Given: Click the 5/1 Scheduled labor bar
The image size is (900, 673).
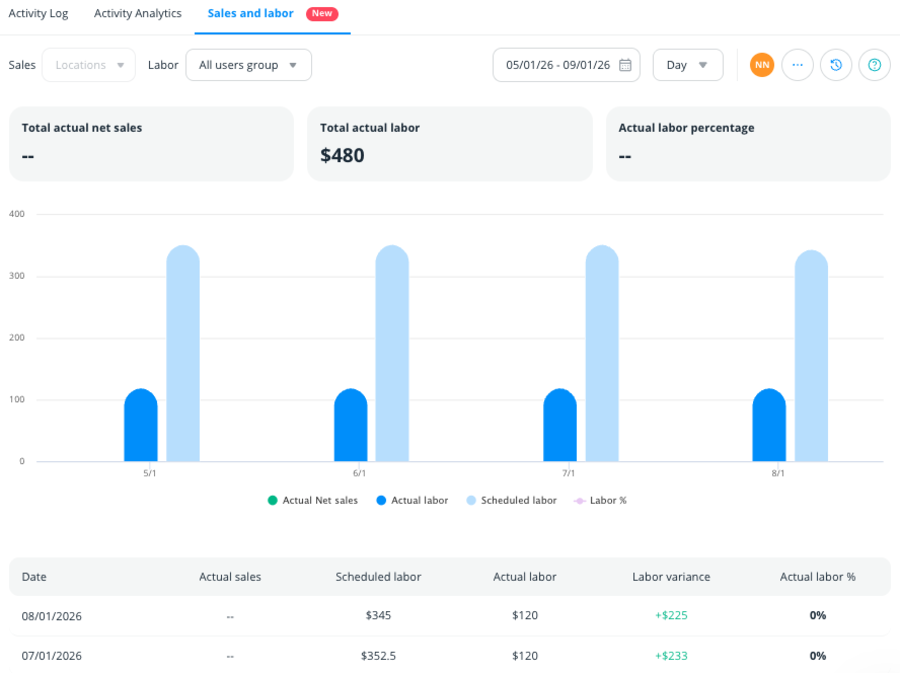Looking at the screenshot, I should click(183, 353).
